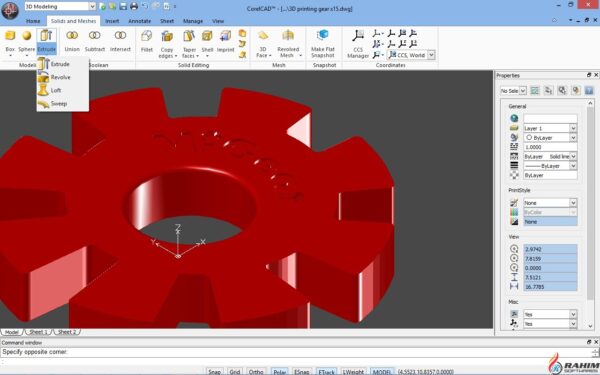Screen dimensions: 600x375
Task: Open the ByLayer Solid line style dropdown
Action: (x=573, y=157)
